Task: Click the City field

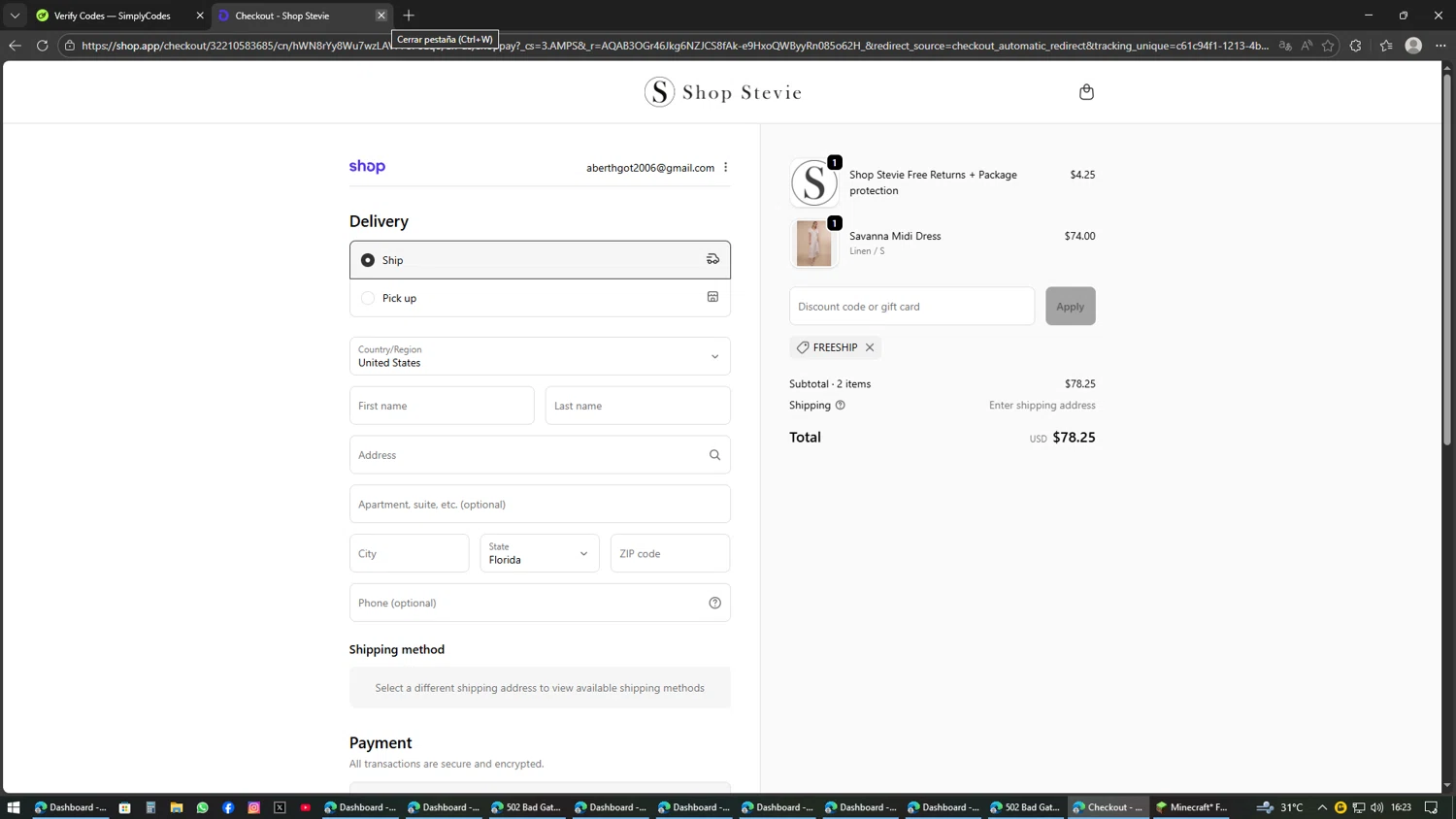Action: coord(410,553)
